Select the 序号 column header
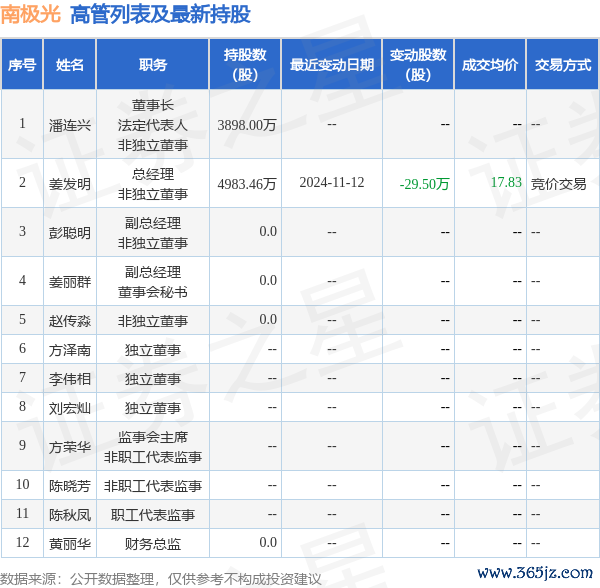The height and width of the screenshot is (588, 600). [22, 65]
